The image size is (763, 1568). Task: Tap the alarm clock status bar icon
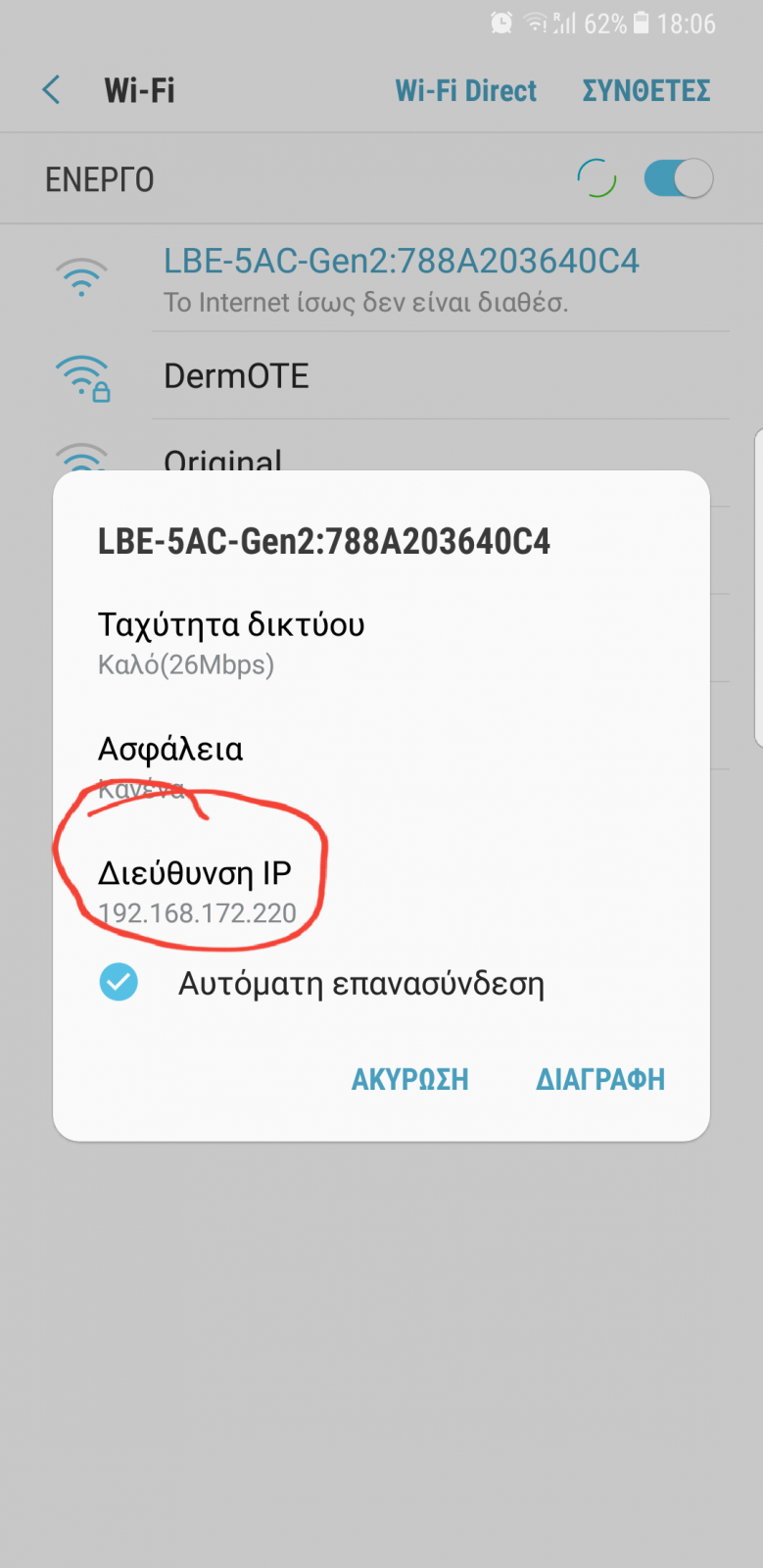click(x=501, y=23)
